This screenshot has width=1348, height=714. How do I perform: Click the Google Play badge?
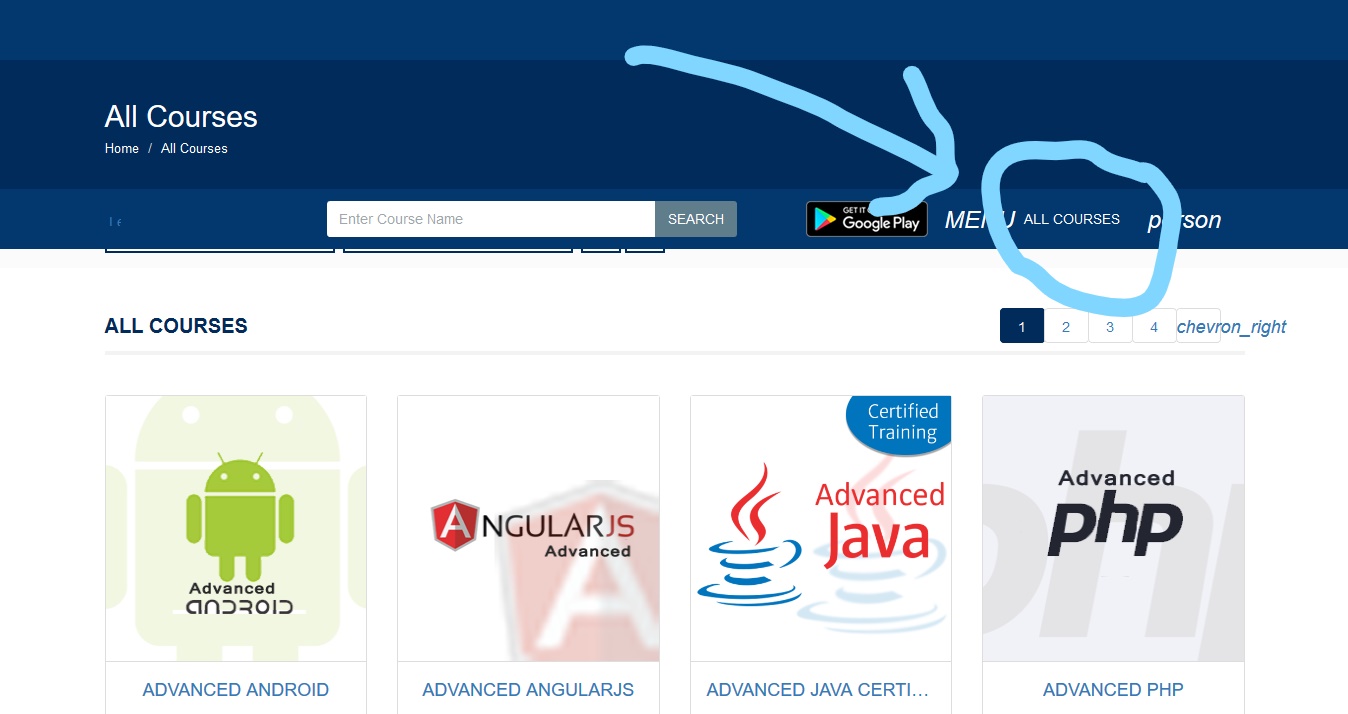867,219
